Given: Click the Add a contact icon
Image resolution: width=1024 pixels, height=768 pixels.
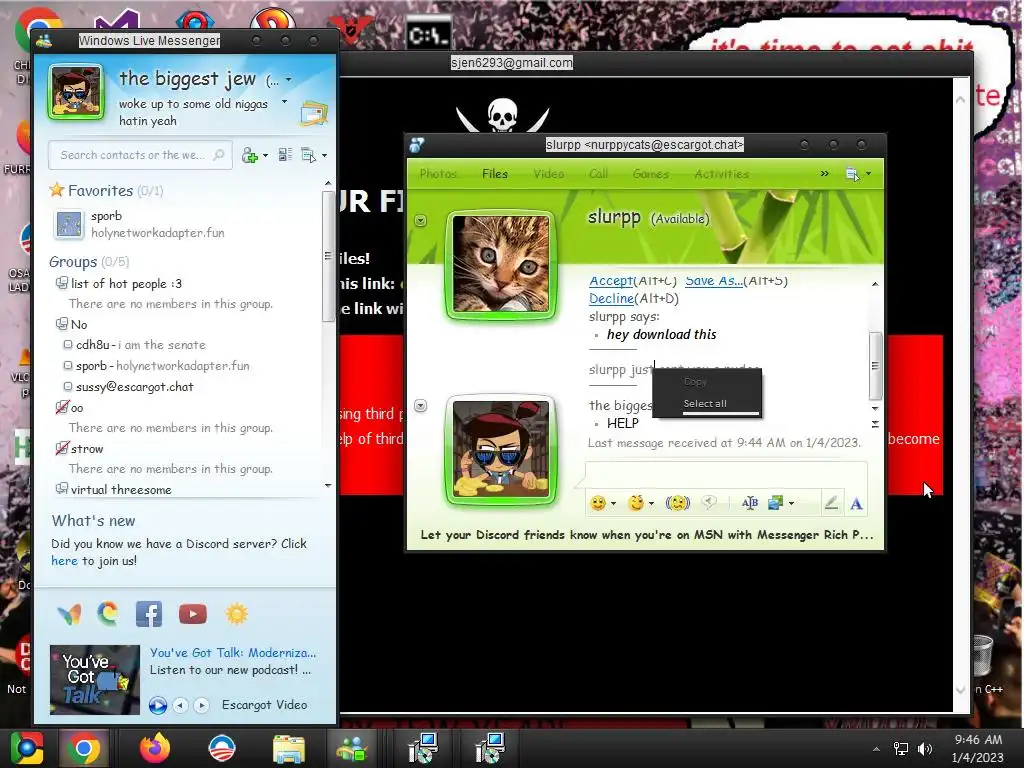Looking at the screenshot, I should 249,155.
